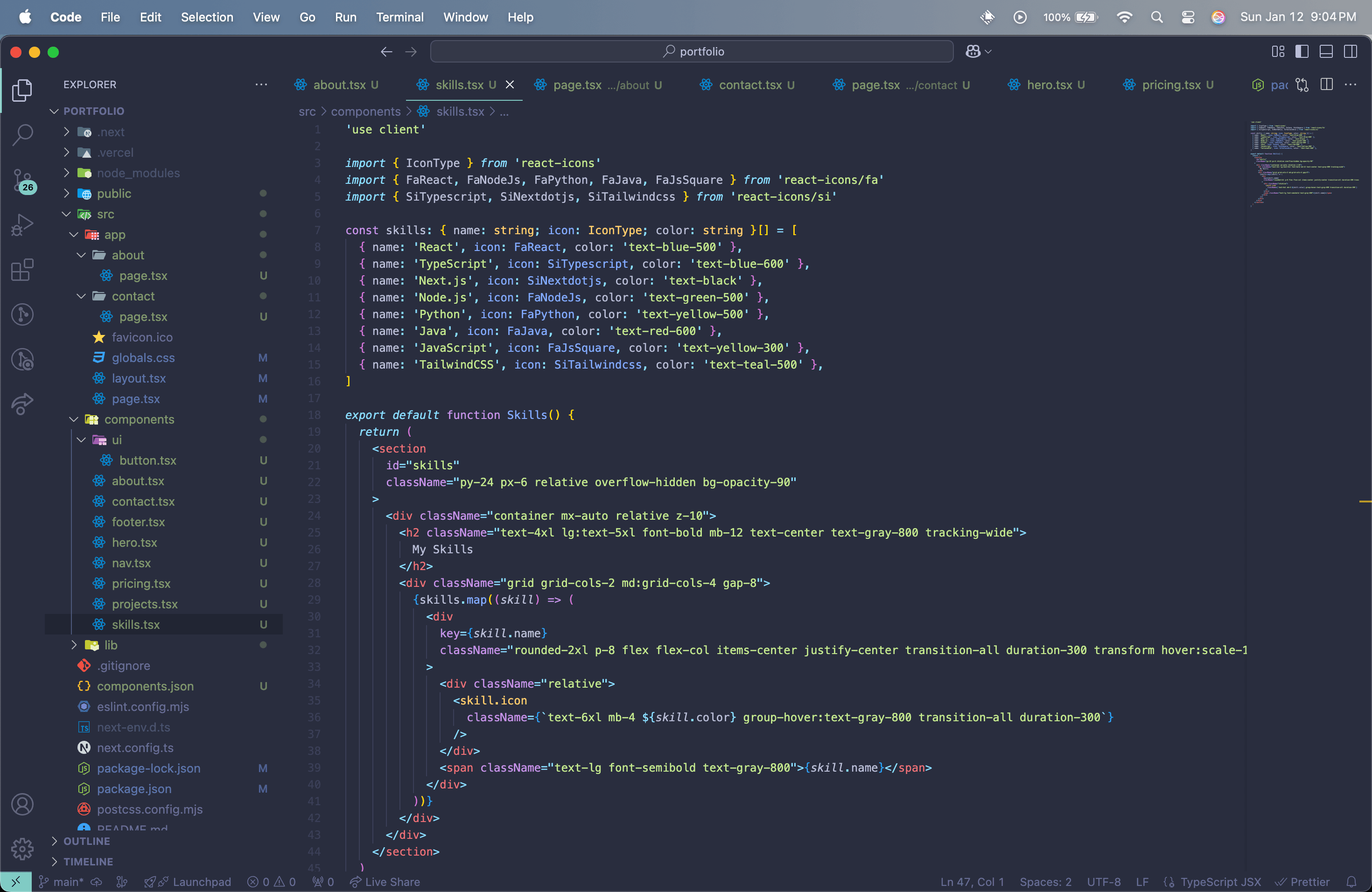Open the Search view in activity bar
The height and width of the screenshot is (892, 1372).
(22, 134)
